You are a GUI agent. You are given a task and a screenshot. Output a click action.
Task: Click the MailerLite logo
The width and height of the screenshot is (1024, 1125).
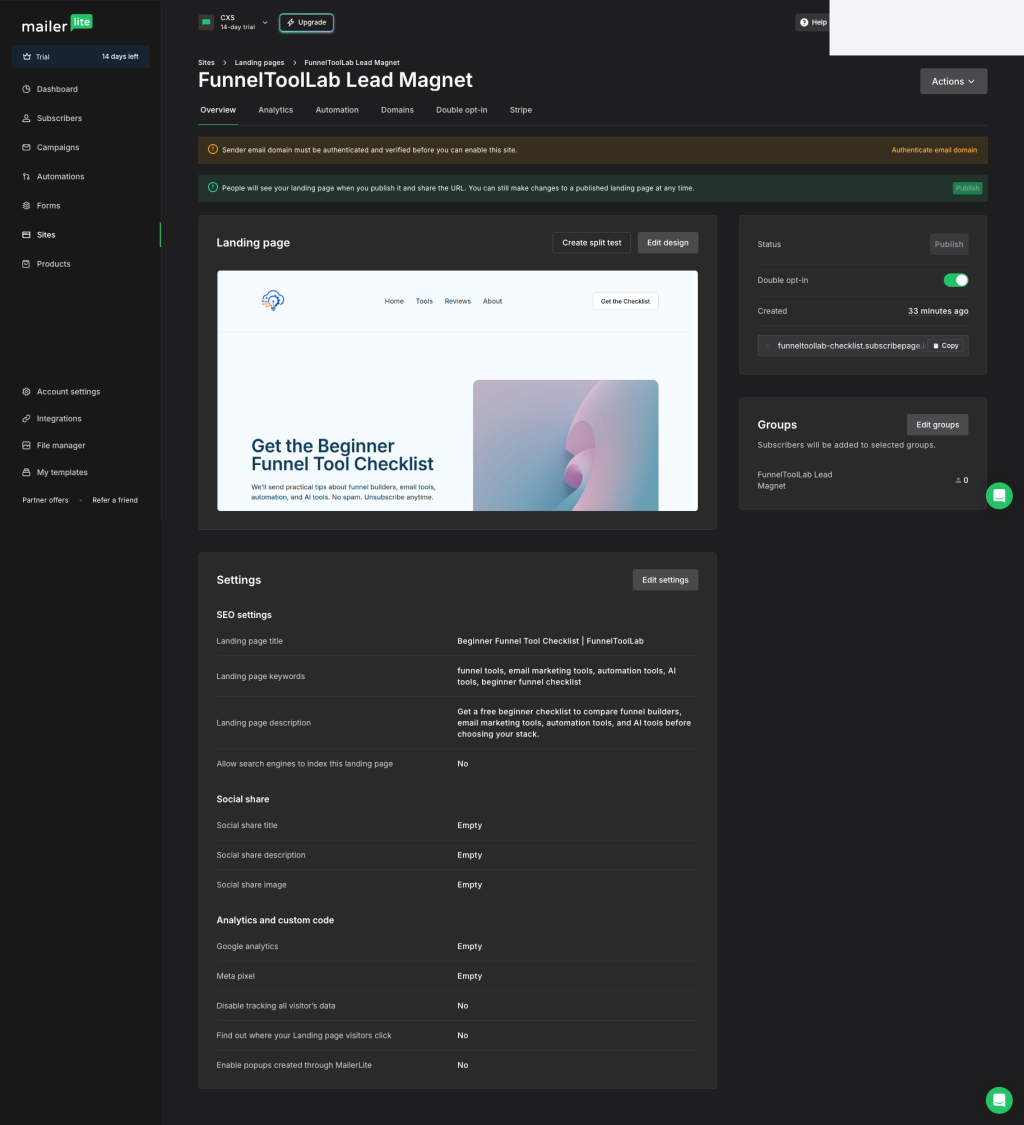coord(57,24)
